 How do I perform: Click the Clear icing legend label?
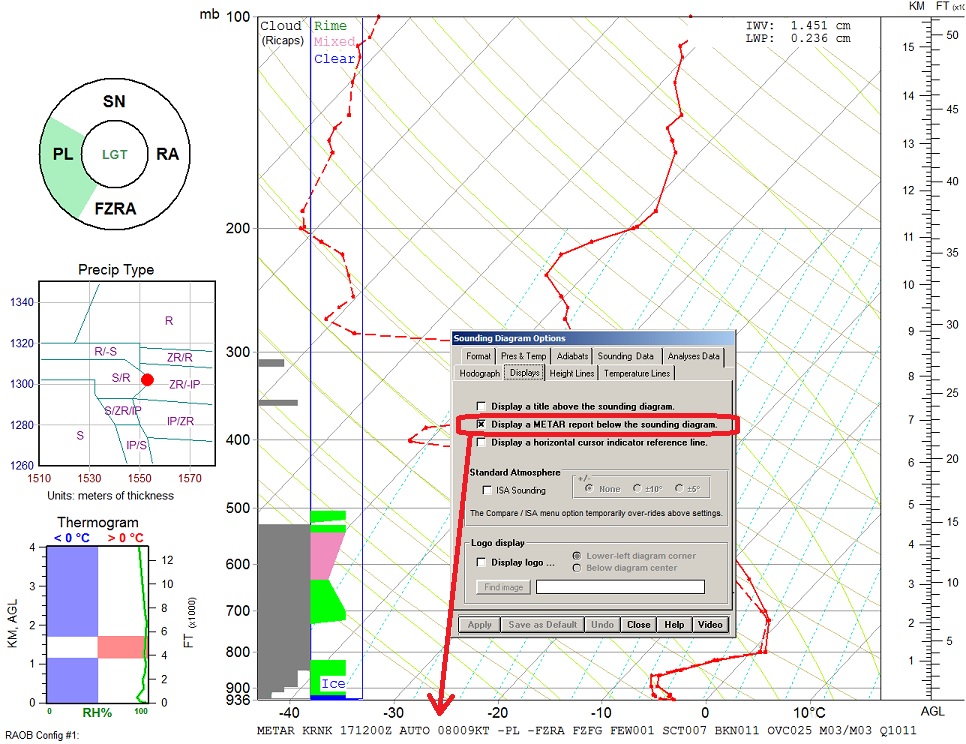(335, 59)
